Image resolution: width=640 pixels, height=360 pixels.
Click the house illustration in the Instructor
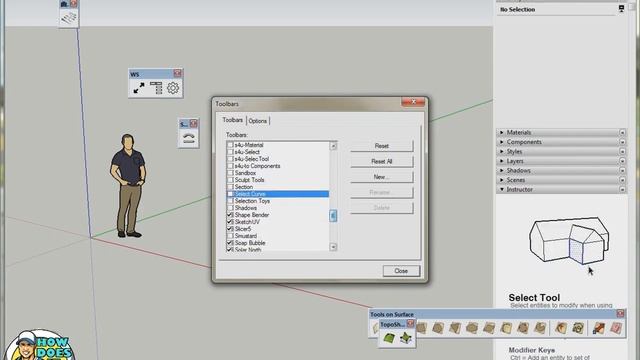coord(569,240)
